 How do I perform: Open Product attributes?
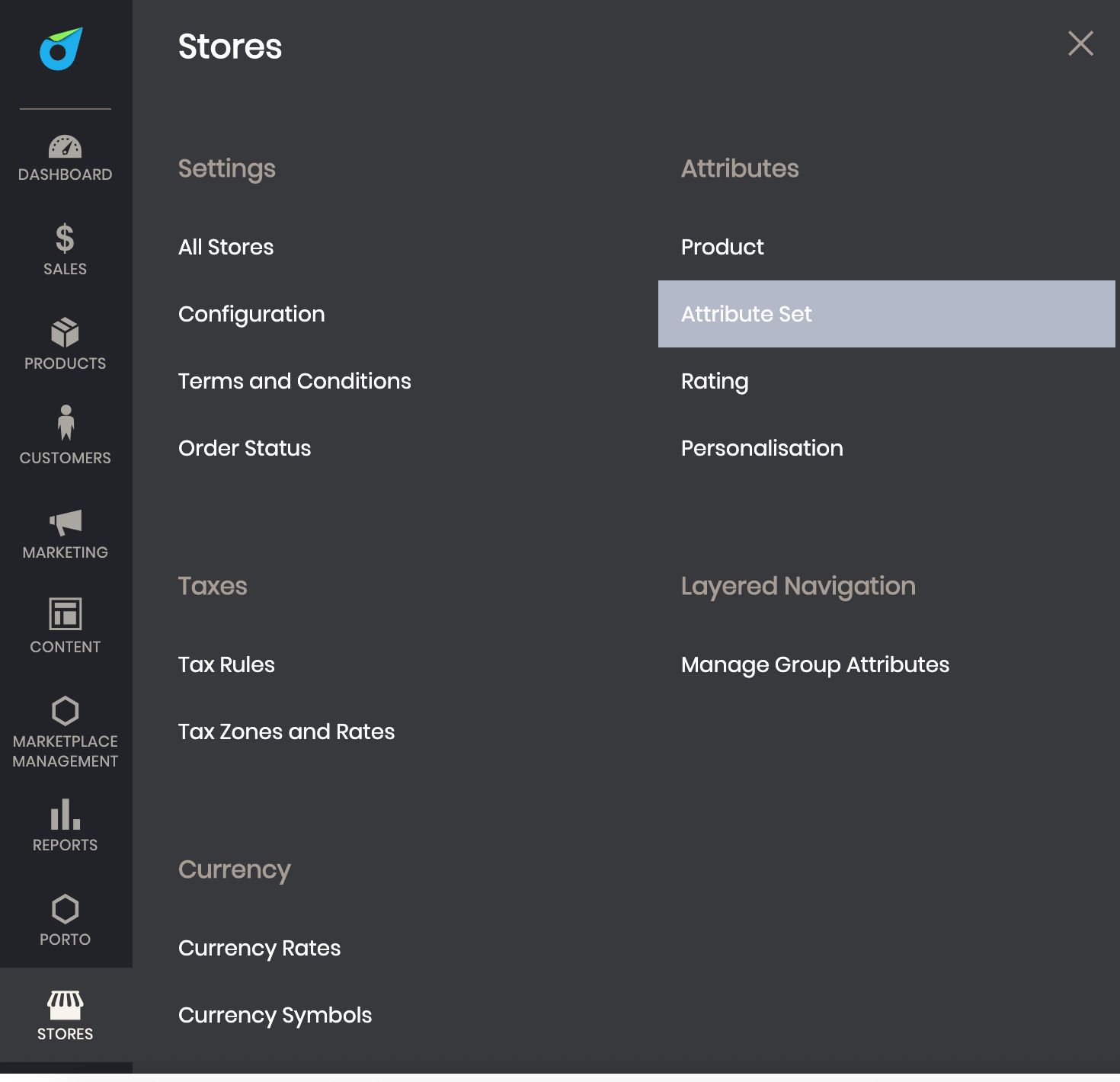(x=722, y=247)
